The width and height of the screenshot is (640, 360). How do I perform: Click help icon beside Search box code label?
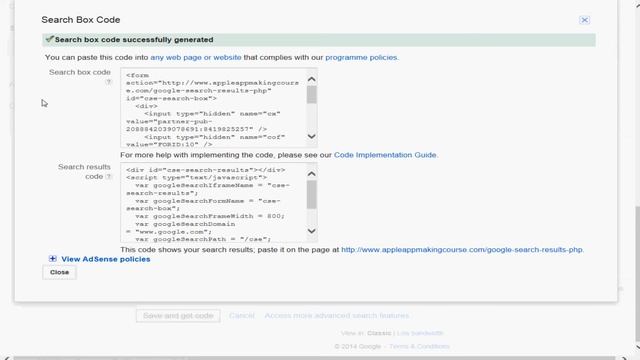tap(108, 82)
